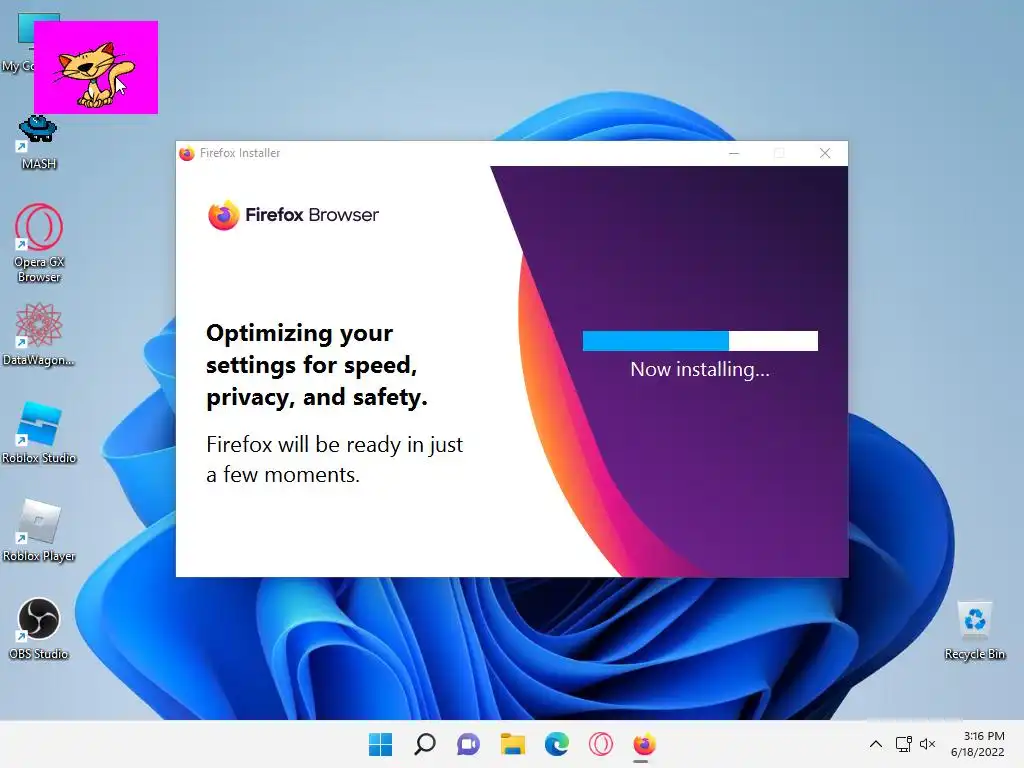Image resolution: width=1024 pixels, height=768 pixels.
Task: Open the Windows Start menu
Action: pos(380,744)
